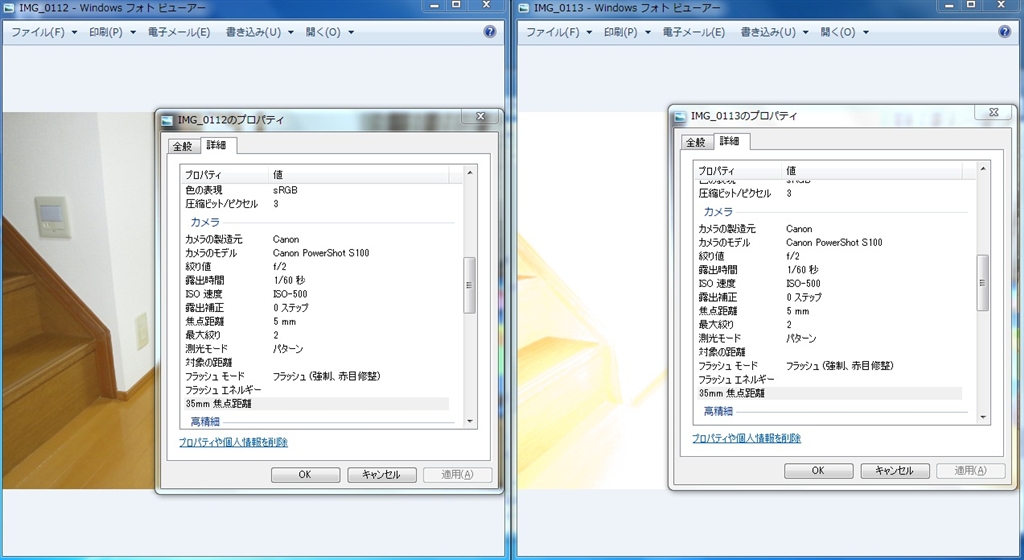The height and width of the screenshot is (560, 1024).
Task: Open 印刷(P) menu in IMG_0113 window
Action: click(627, 32)
